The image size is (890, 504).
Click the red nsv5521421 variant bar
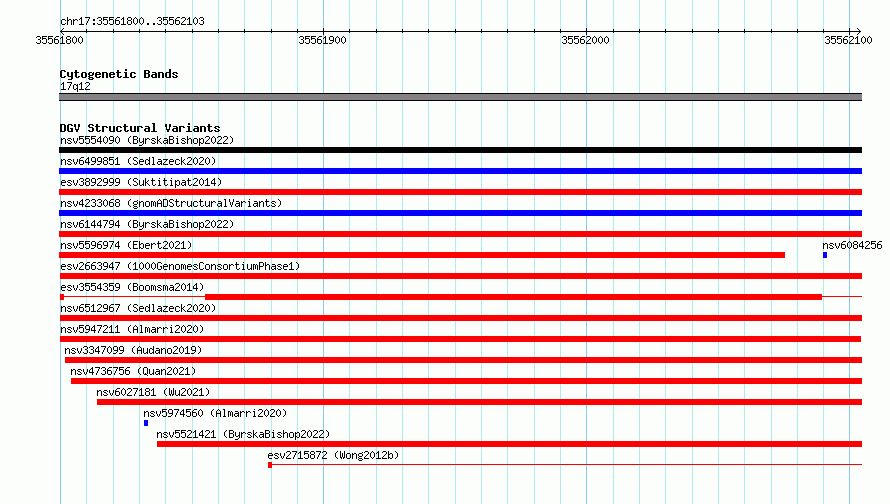pos(510,444)
